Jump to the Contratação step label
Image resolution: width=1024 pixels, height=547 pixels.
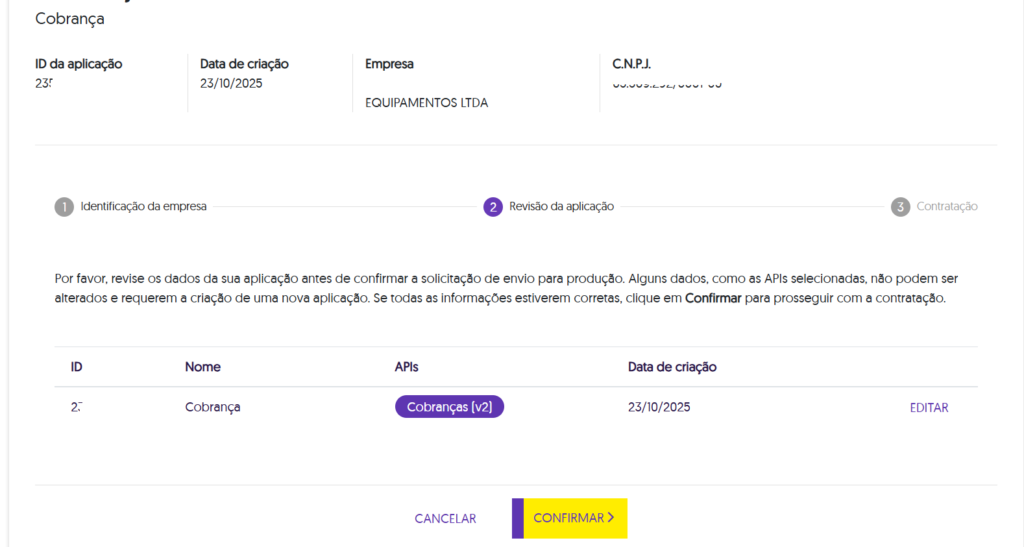947,207
